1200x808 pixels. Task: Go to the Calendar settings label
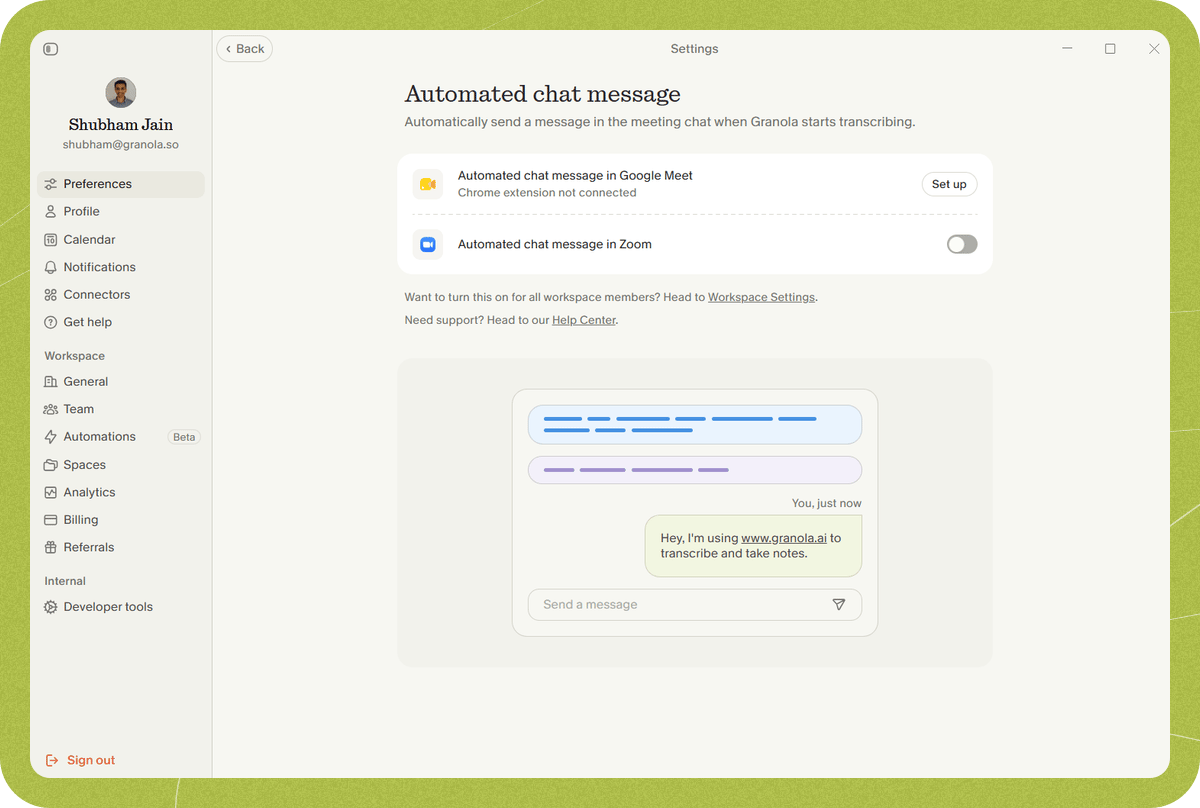(90, 240)
